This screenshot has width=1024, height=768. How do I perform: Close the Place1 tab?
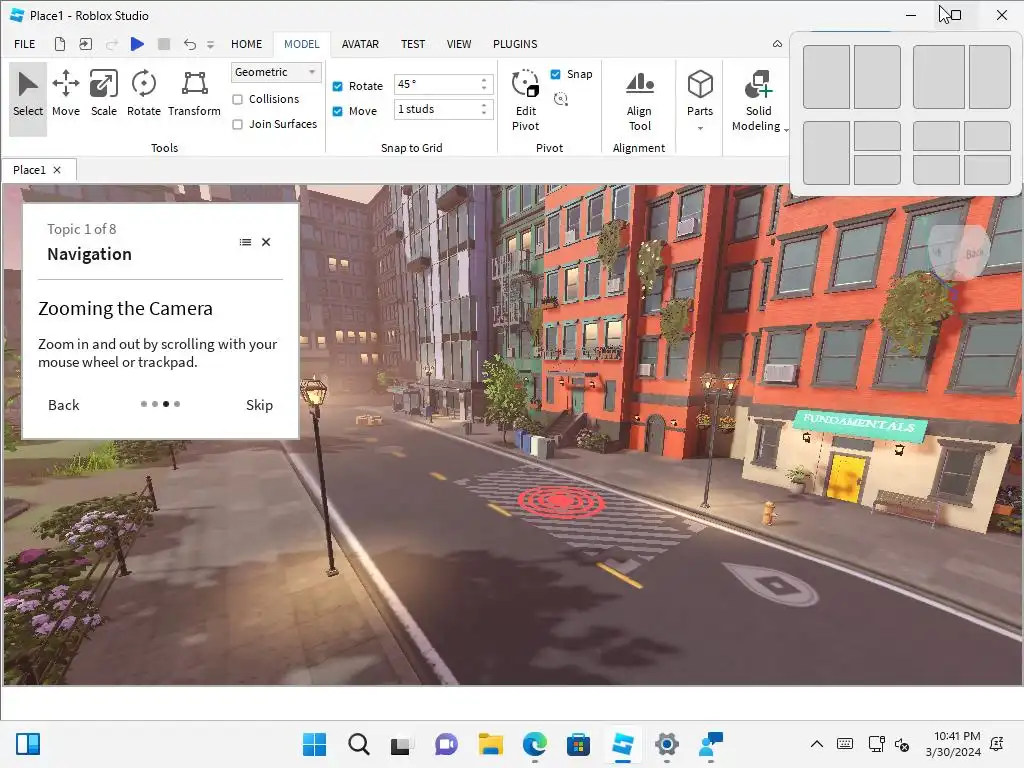[57, 170]
